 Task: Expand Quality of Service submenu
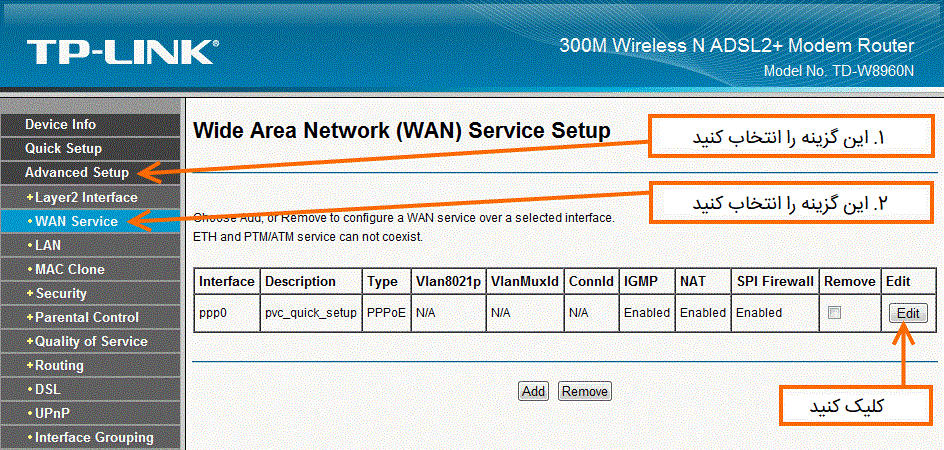(x=91, y=341)
